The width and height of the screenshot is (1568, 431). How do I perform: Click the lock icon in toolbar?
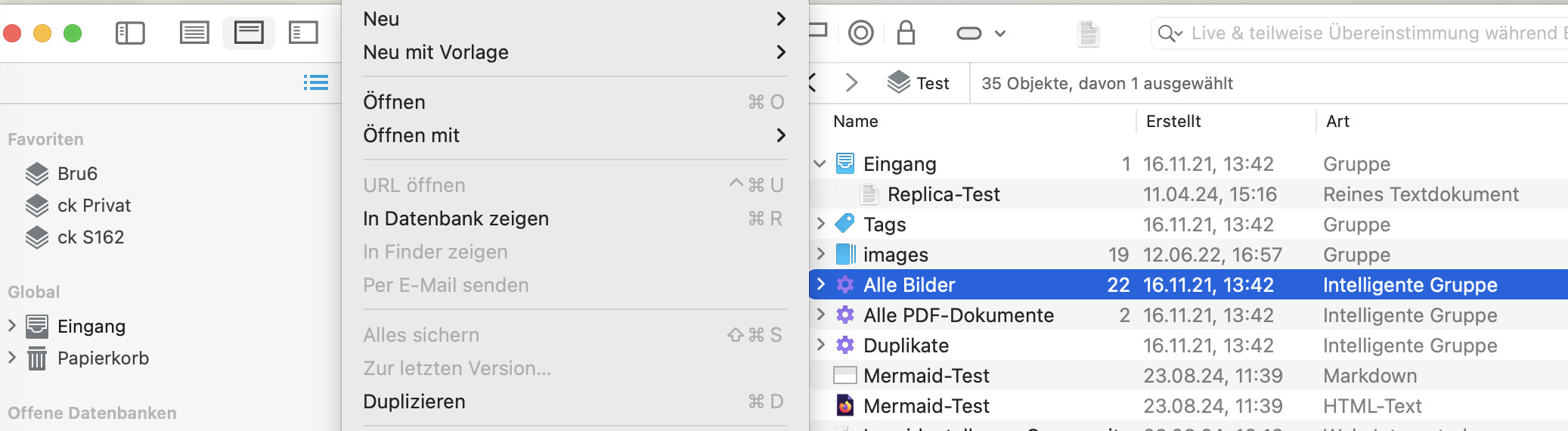point(906,33)
